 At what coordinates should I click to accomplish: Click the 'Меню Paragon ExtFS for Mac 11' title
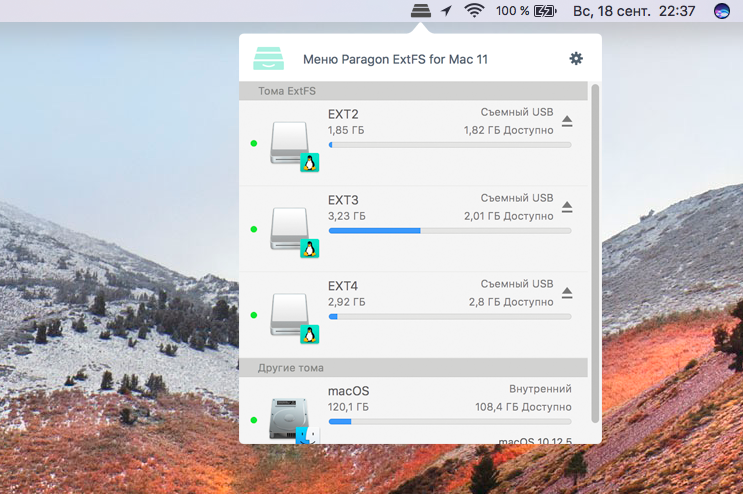[395, 59]
